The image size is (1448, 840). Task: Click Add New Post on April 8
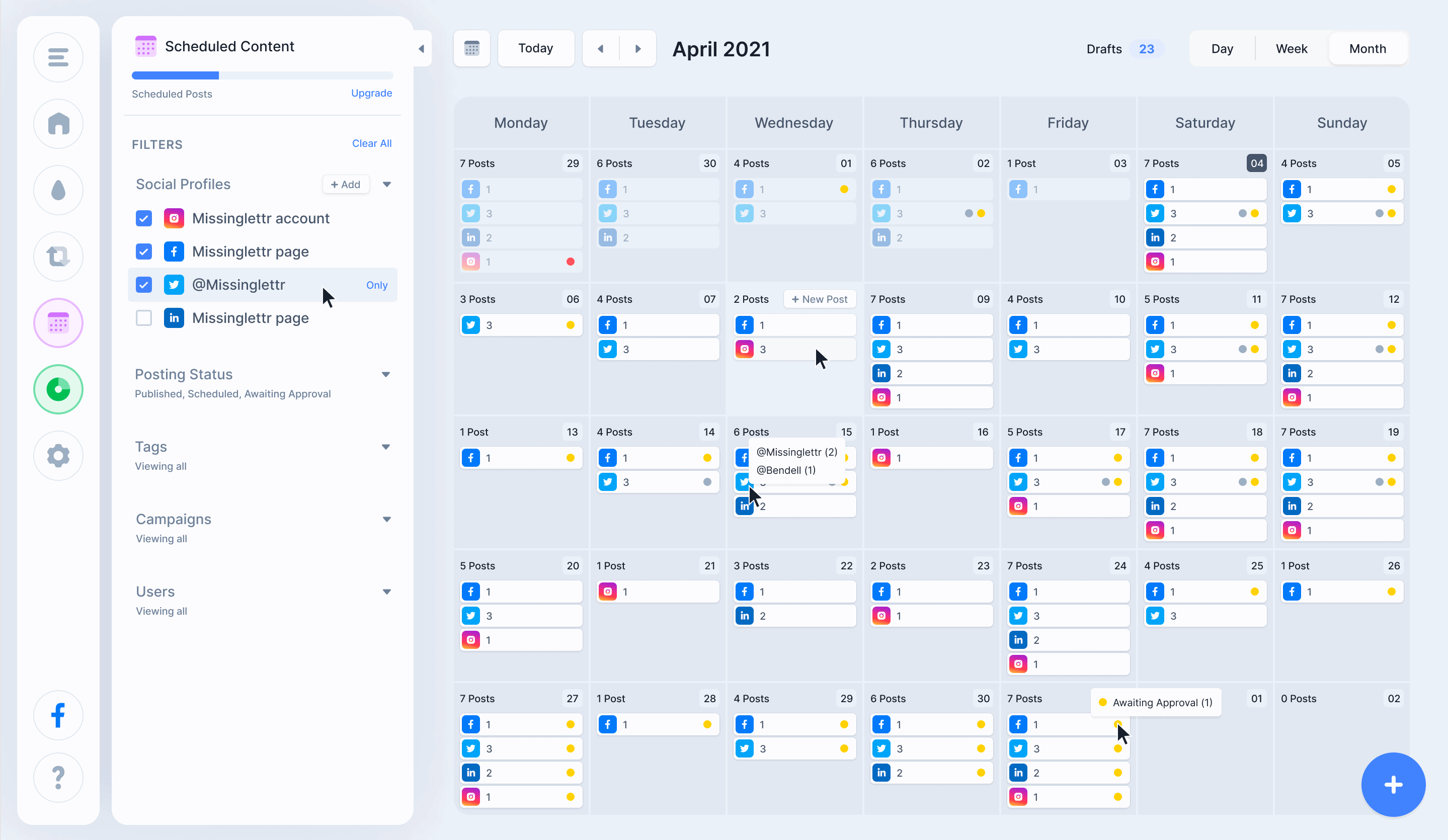pos(818,299)
